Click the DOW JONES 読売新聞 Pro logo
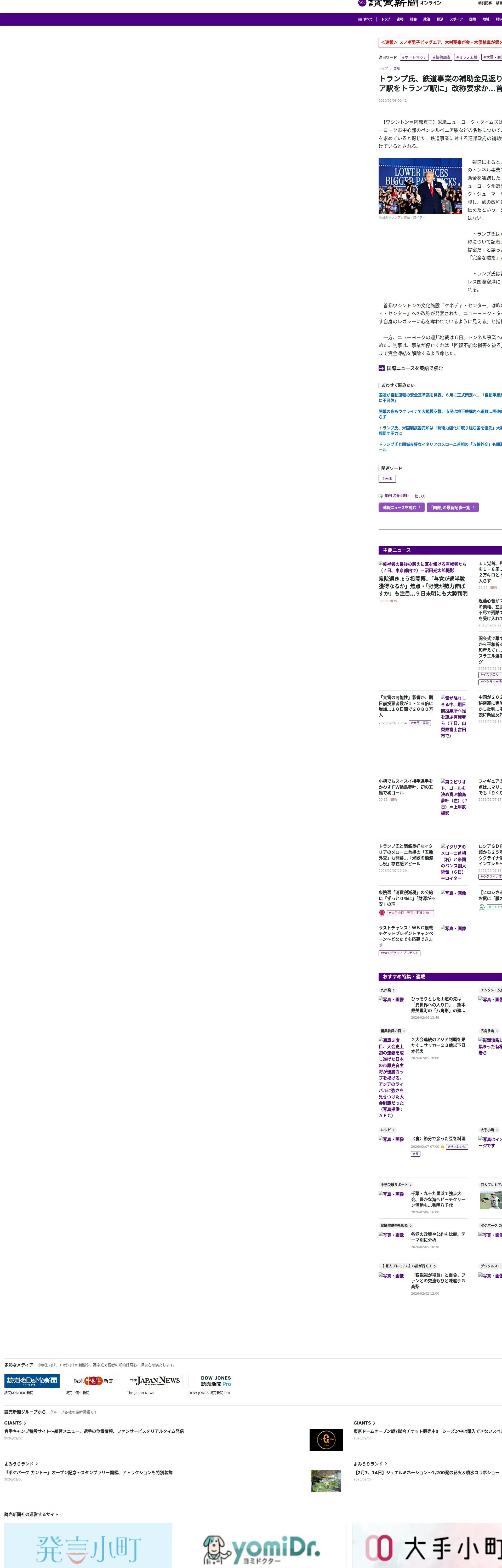The image size is (502, 1568). point(216,1381)
